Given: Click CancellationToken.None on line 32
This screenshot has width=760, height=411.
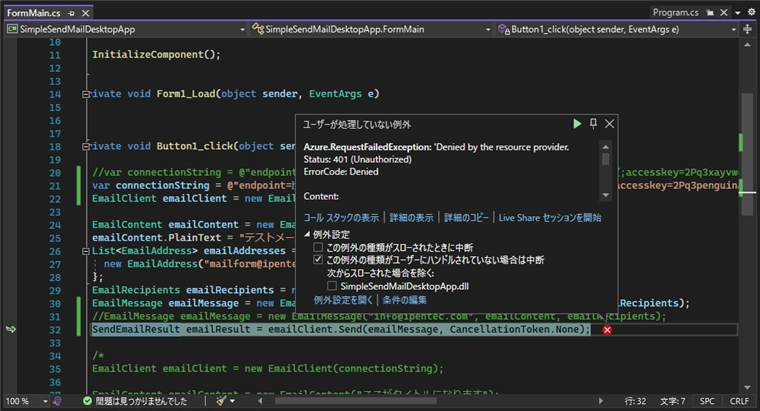Looking at the screenshot, I should click(x=514, y=330).
